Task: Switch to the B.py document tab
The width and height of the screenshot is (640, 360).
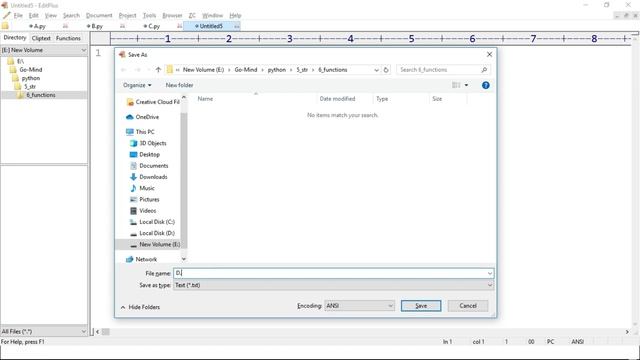Action: pos(97,26)
